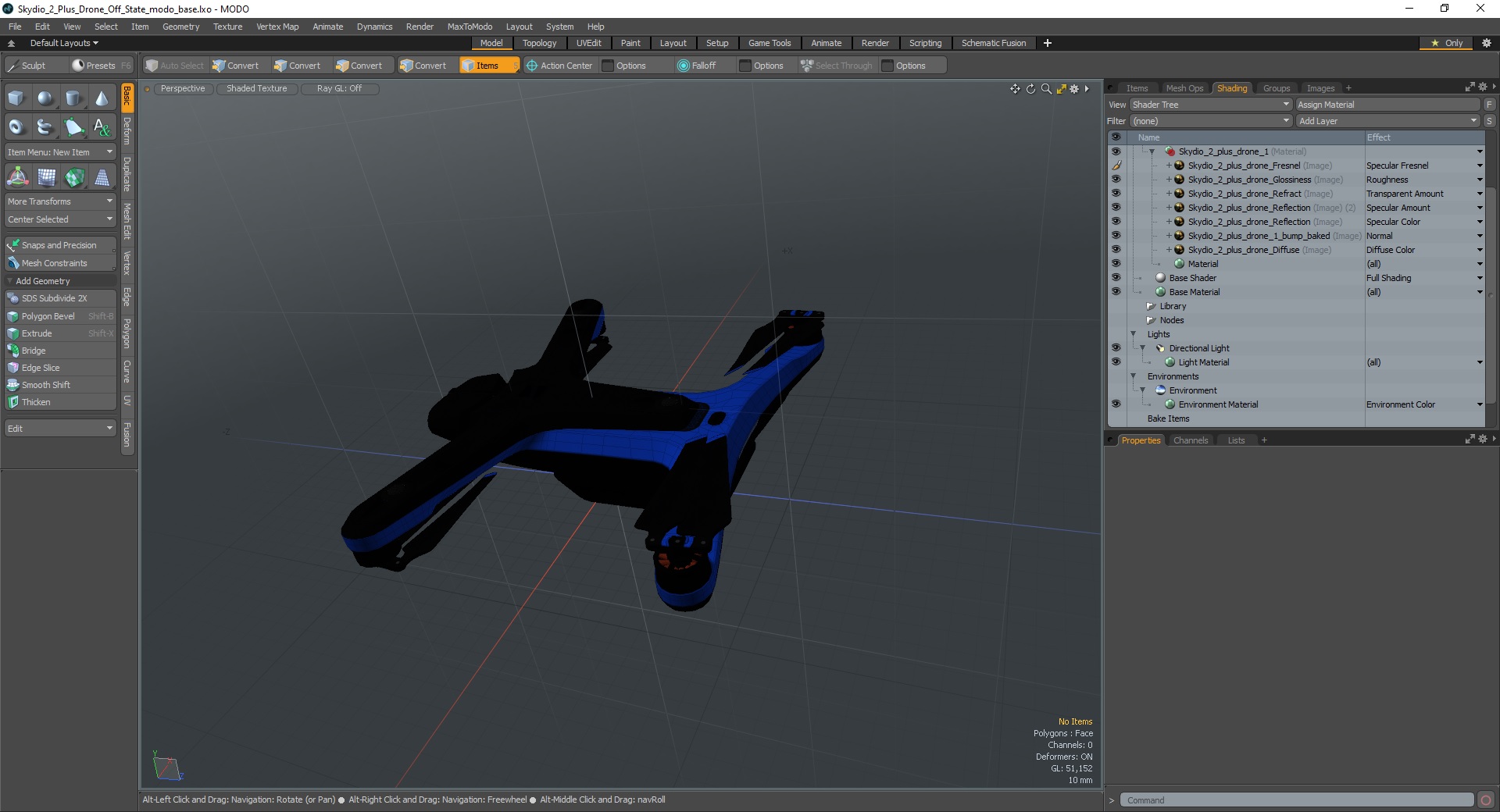Viewport: 1500px width, 812px height.
Task: Toggle visibility of Skydio_2_plus_drone_Diffuse image
Action: (x=1116, y=250)
